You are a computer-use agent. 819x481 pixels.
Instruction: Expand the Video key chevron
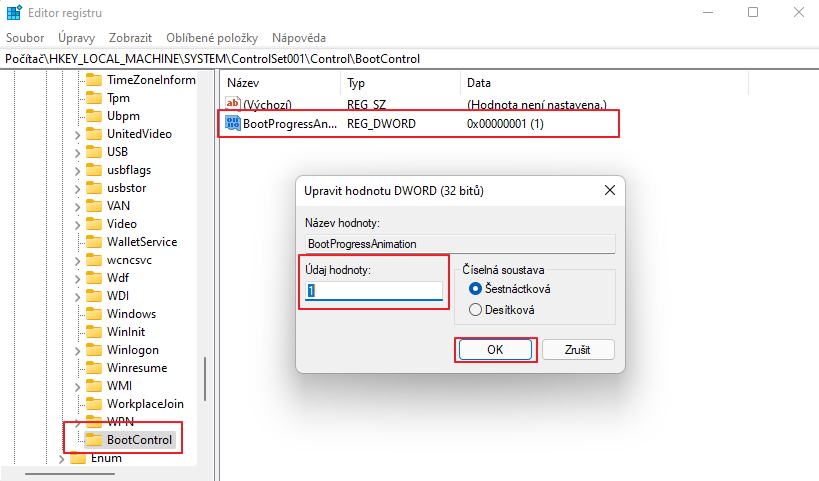tap(78, 224)
